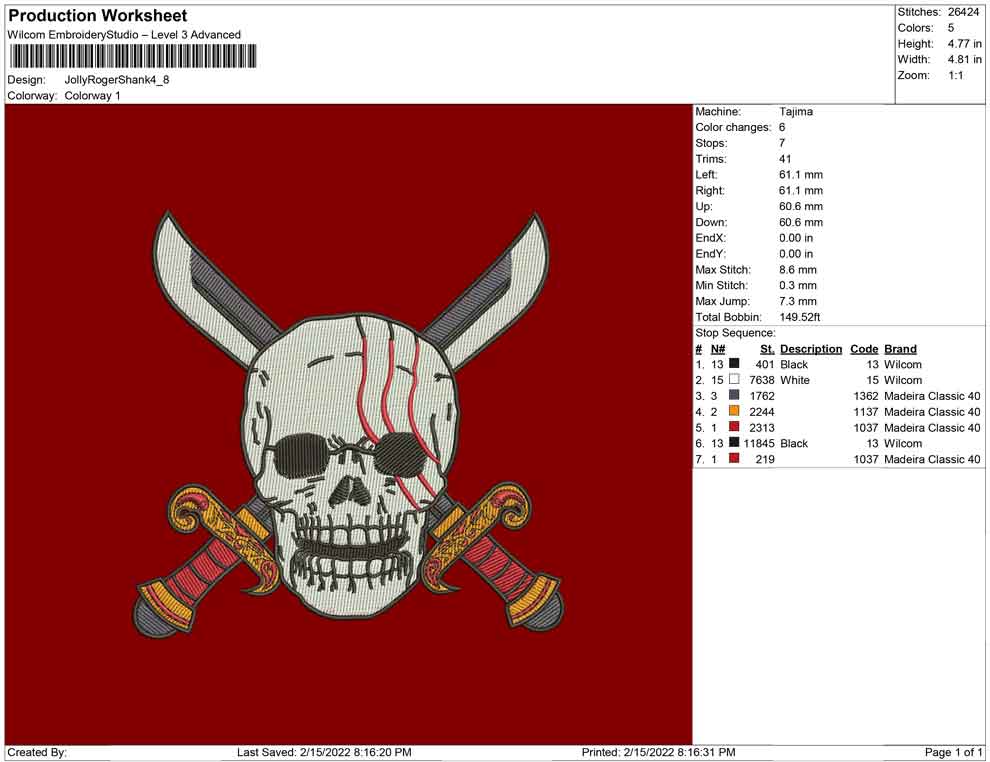This screenshot has height=762, width=990.
Task: Click the Color changes value 6
Action: (782, 127)
